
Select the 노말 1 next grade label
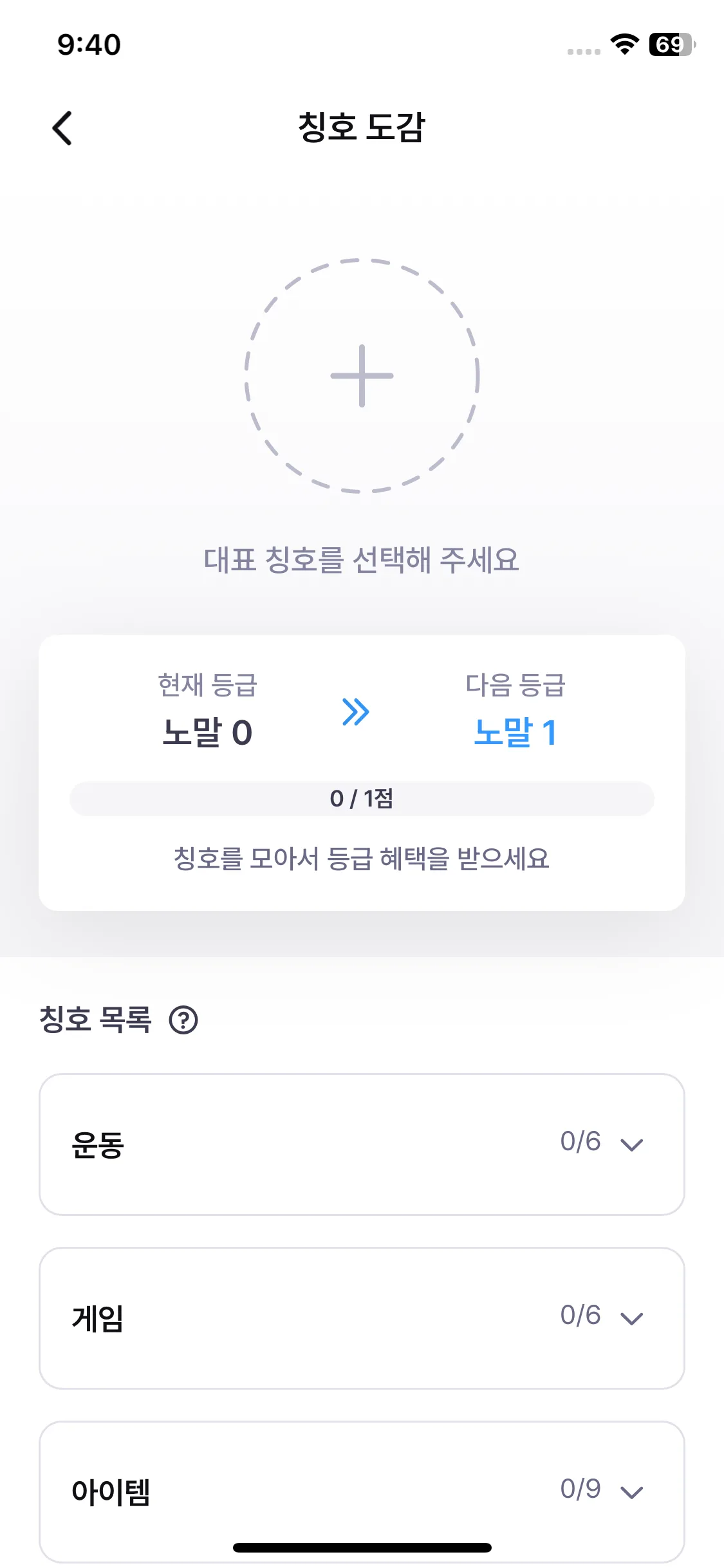(515, 732)
